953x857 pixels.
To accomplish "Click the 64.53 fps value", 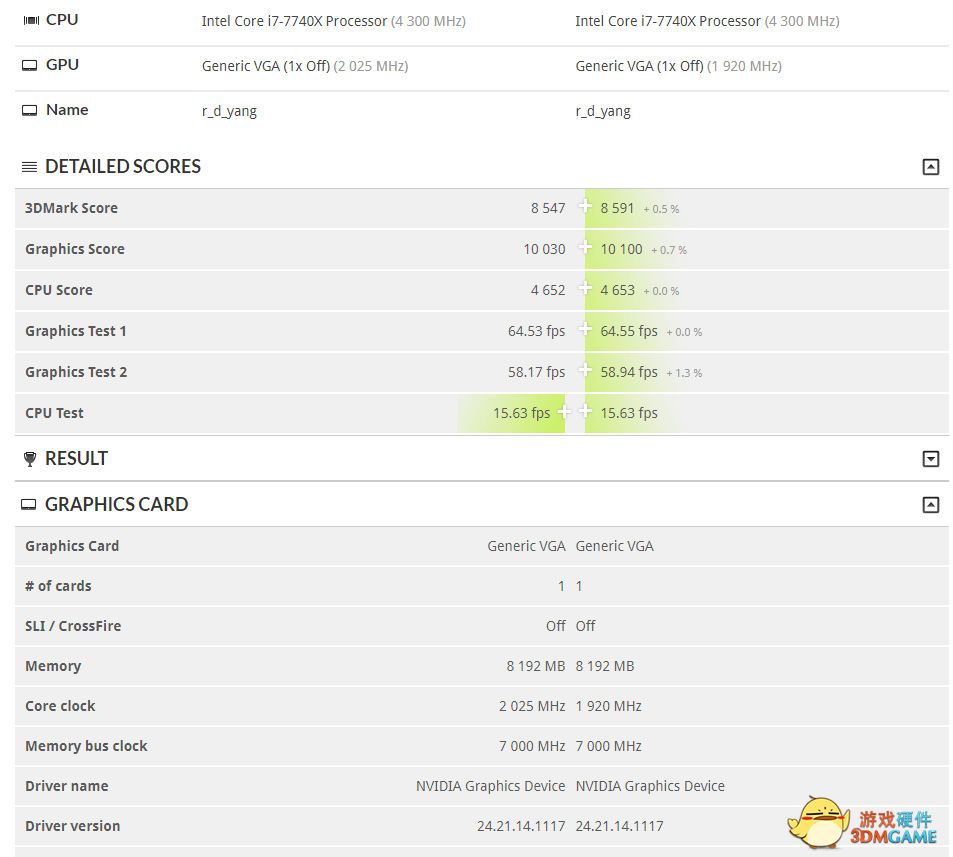I will click(x=537, y=331).
